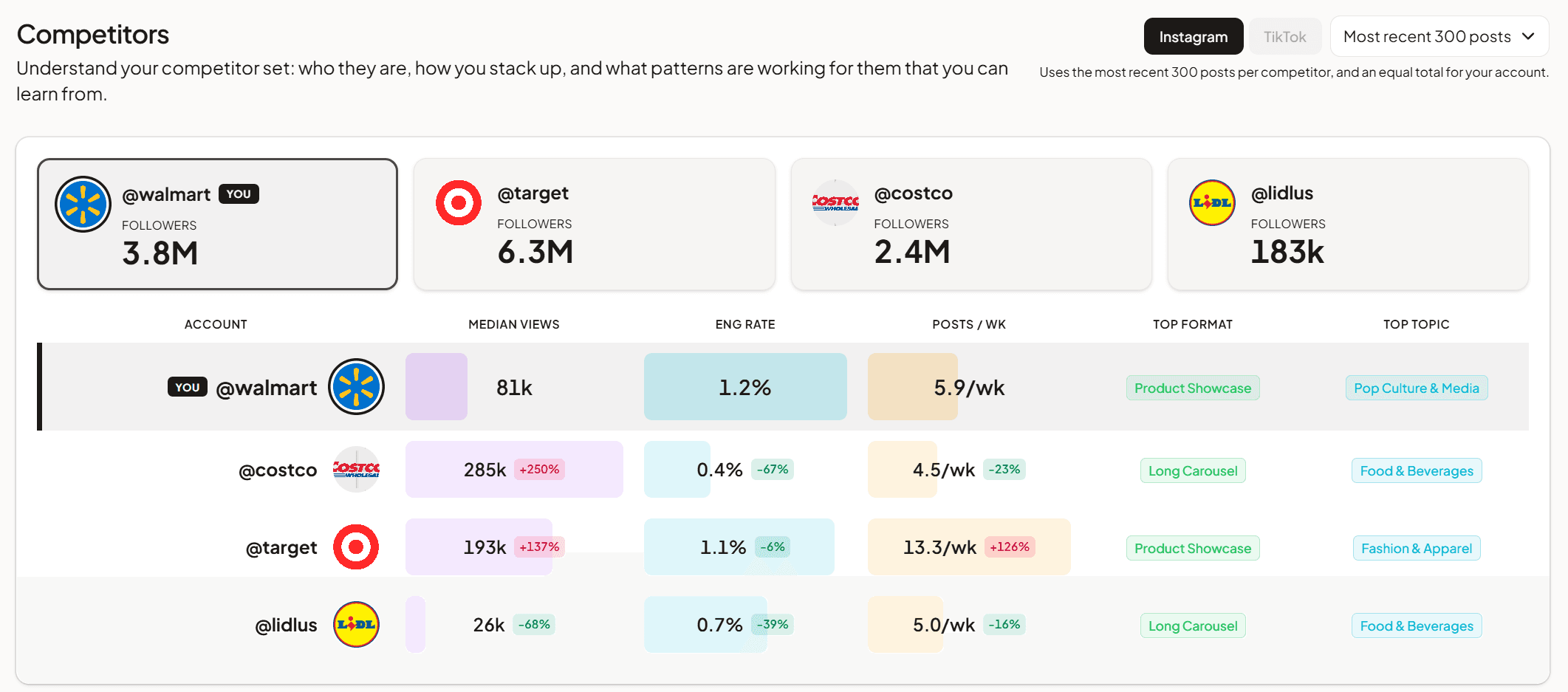Click Lidl's Food & Beverages topic tag
Image resolution: width=1568 pixels, height=692 pixels.
coord(1417,626)
